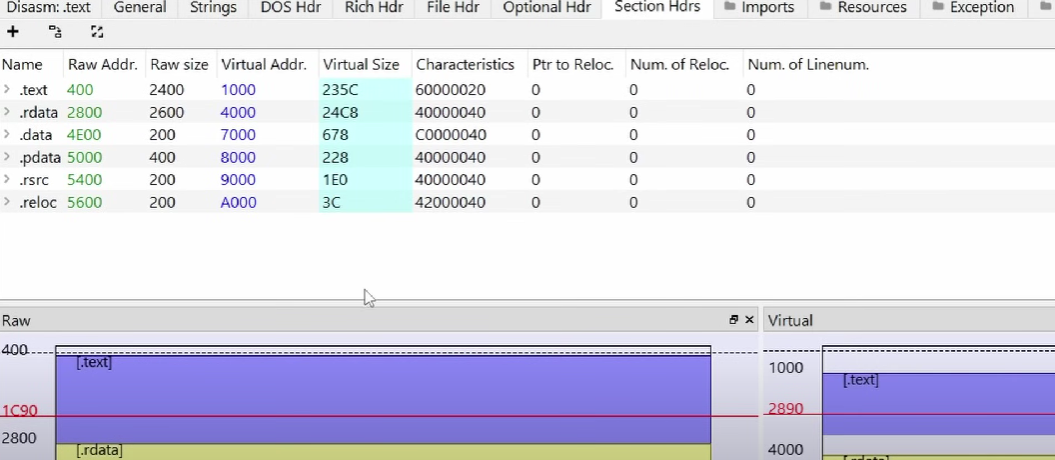The image size is (1055, 460).
Task: Switch to the Strings tab
Action: pos(213,8)
